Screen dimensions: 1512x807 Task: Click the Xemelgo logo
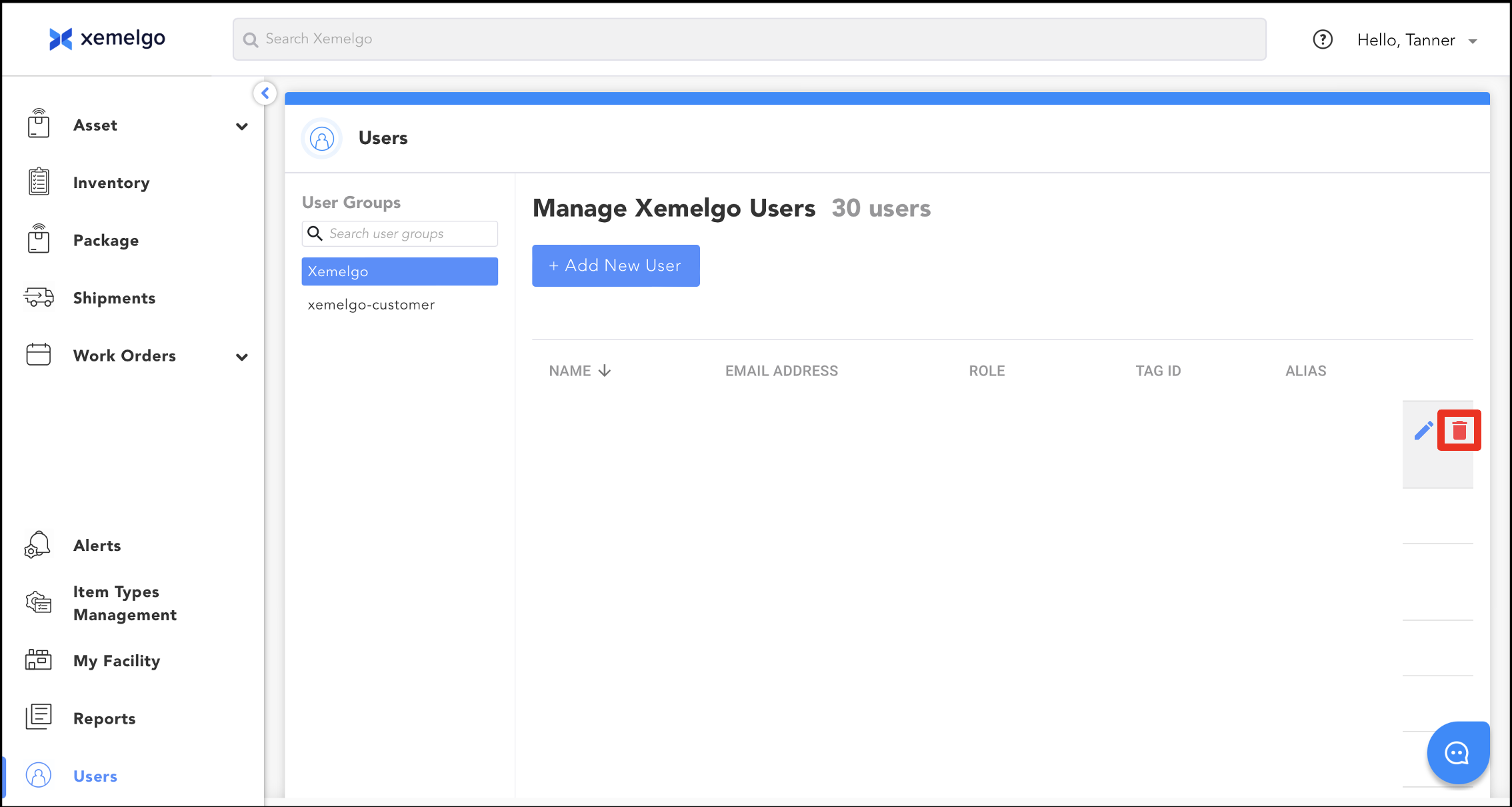click(107, 39)
